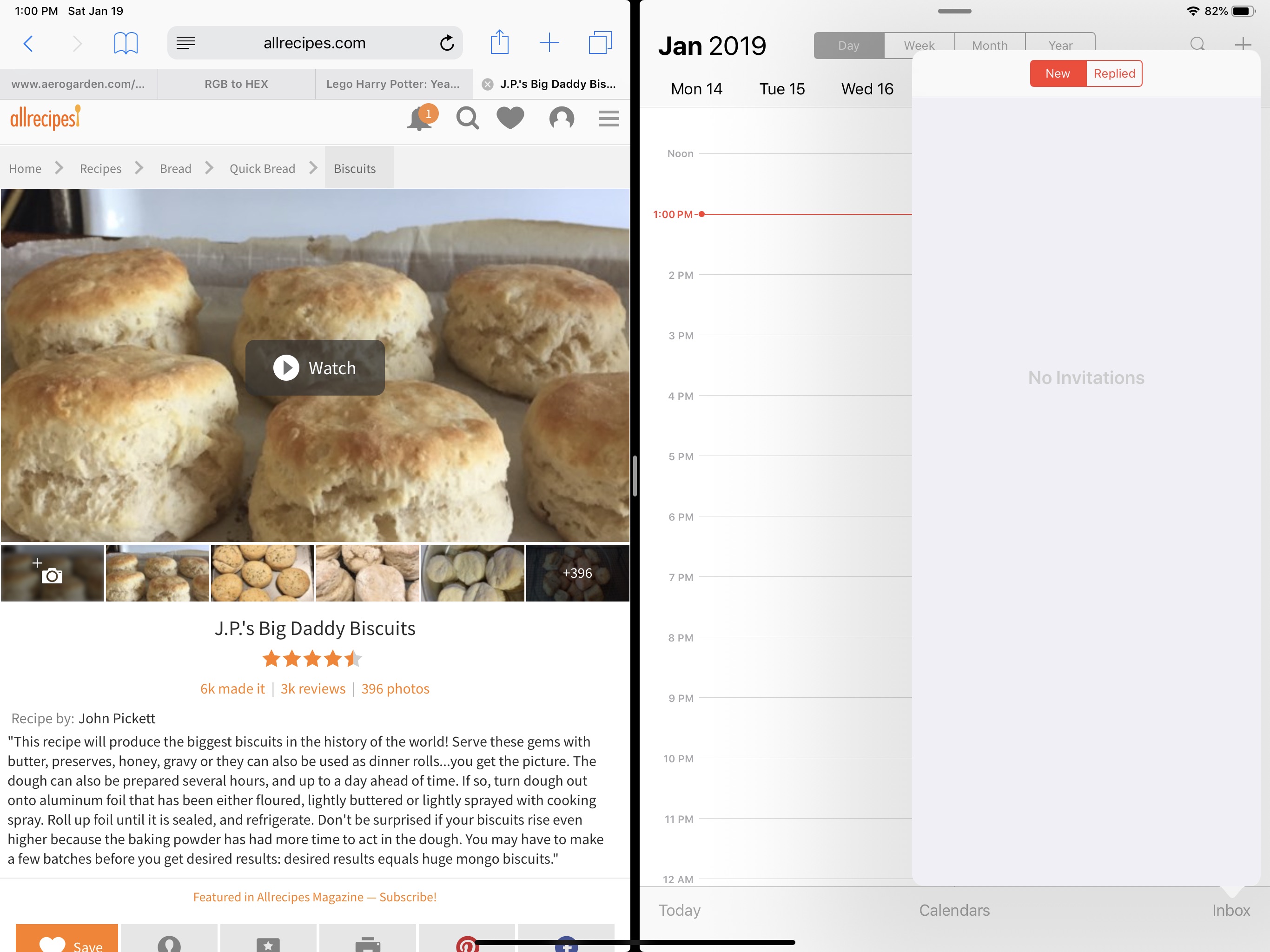Open the Allrecipes search icon
The image size is (1270, 952).
[x=468, y=118]
